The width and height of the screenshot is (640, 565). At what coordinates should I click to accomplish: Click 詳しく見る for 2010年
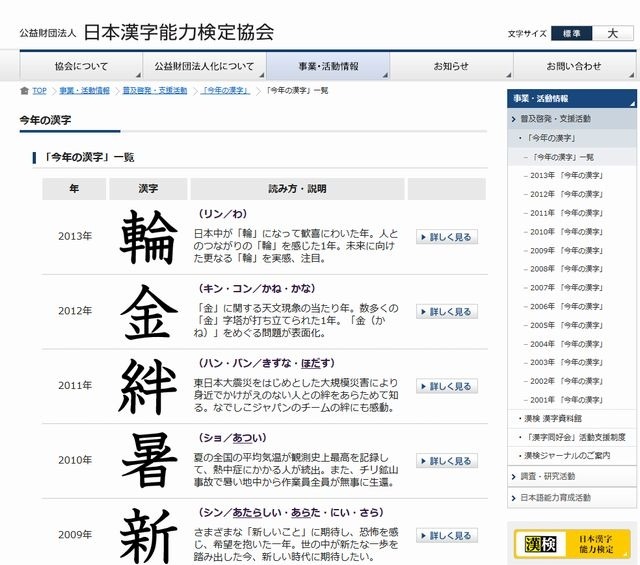pyautogui.click(x=447, y=461)
